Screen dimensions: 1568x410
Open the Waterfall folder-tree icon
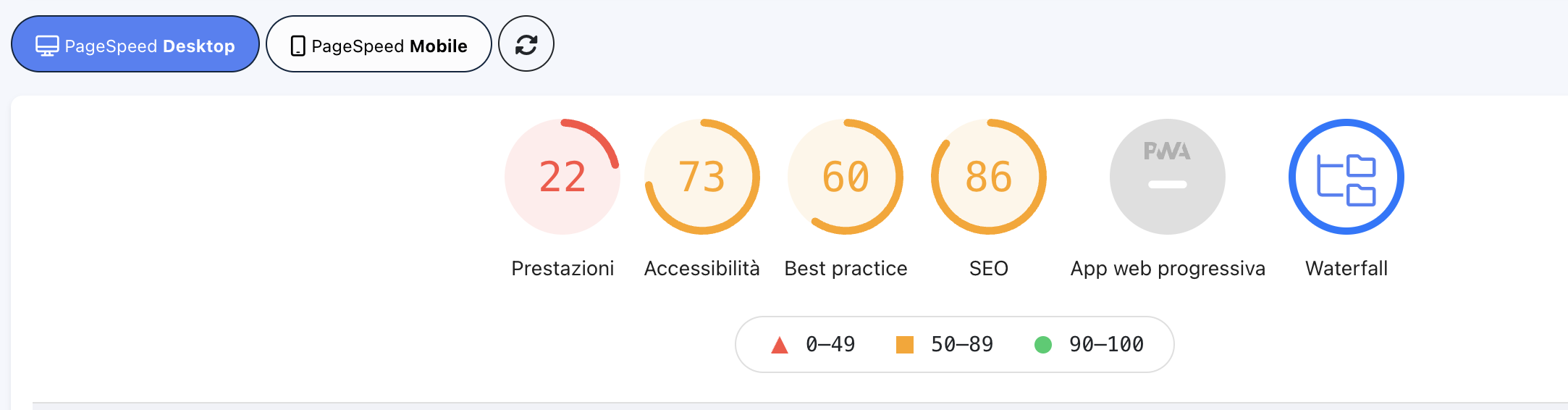click(1346, 177)
